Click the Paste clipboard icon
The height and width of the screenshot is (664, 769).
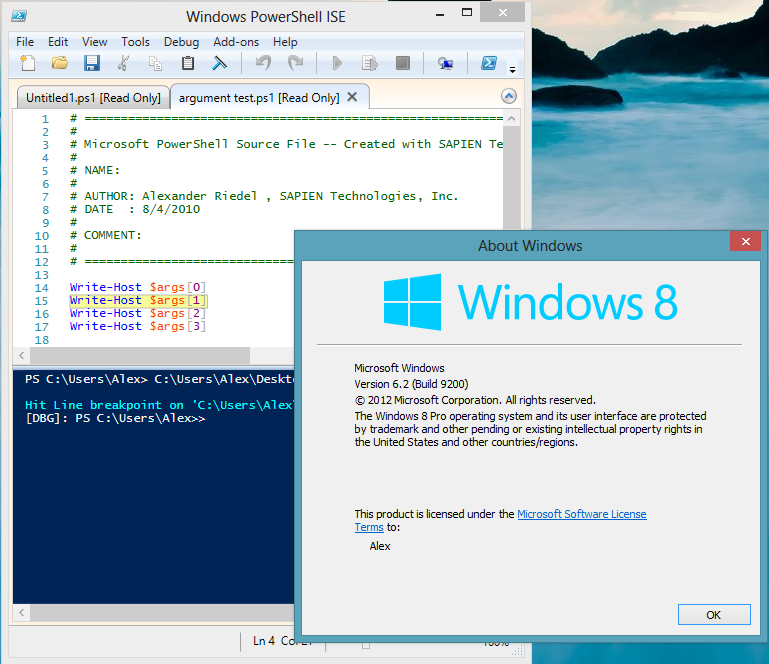point(188,63)
